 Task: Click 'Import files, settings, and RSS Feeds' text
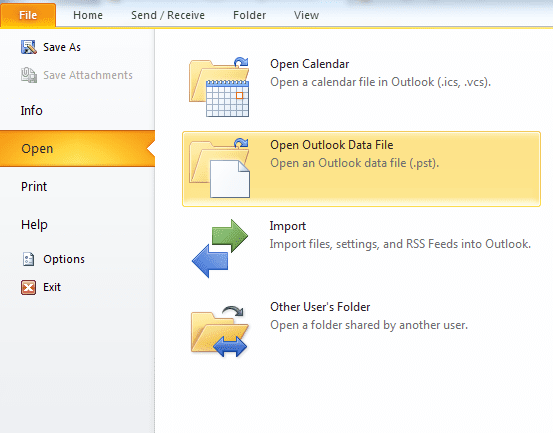[400, 244]
